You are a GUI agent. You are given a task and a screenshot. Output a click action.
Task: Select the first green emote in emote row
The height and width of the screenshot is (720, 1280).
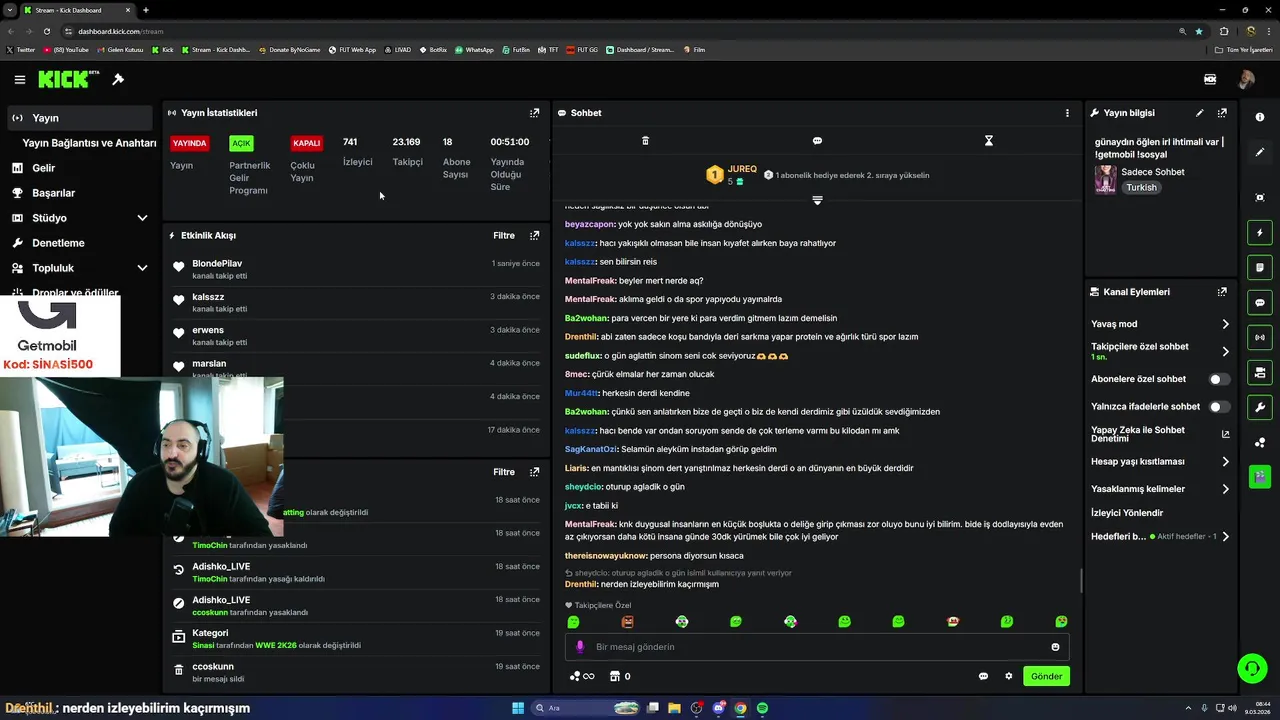pos(573,622)
